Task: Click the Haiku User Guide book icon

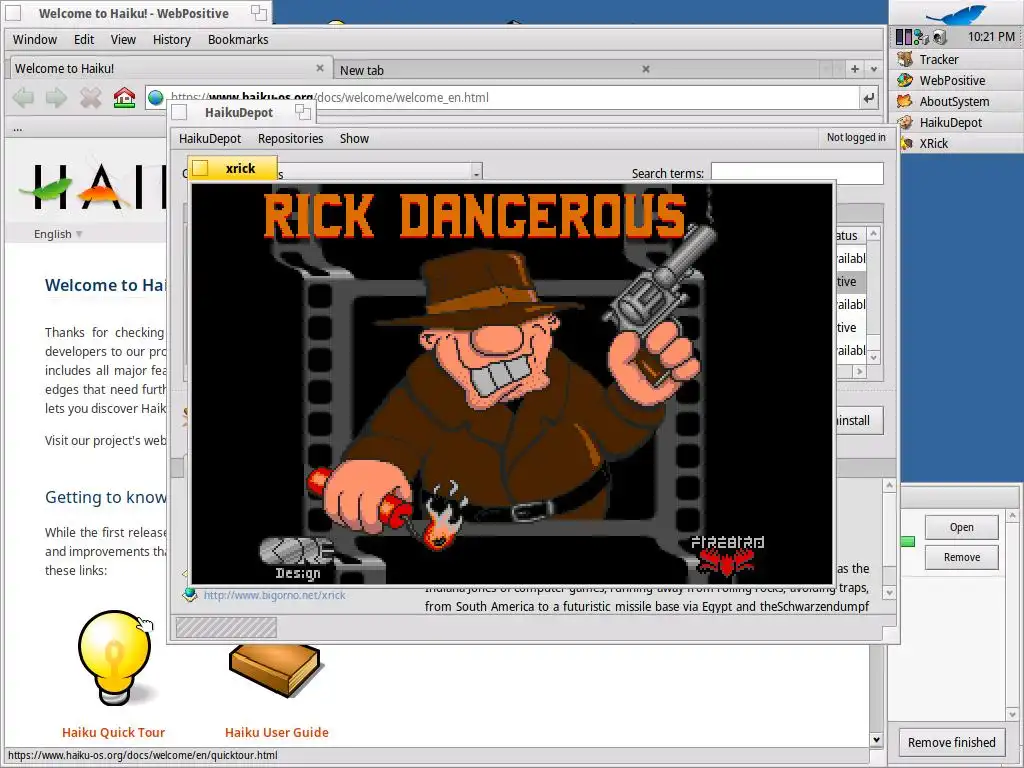Action: (x=275, y=671)
